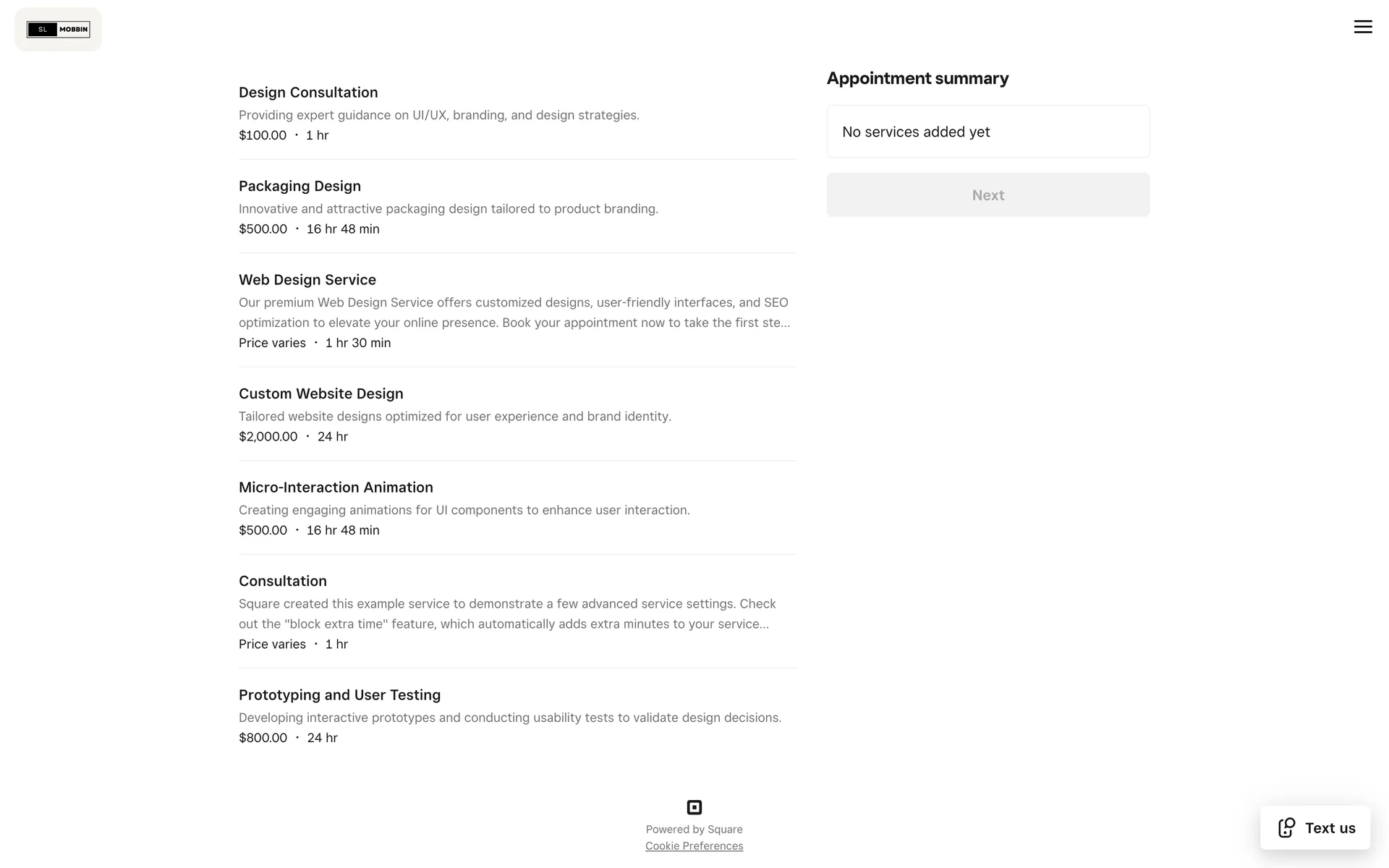1389x868 pixels.
Task: Click the SL Mobbin logo
Action: pos(58,30)
